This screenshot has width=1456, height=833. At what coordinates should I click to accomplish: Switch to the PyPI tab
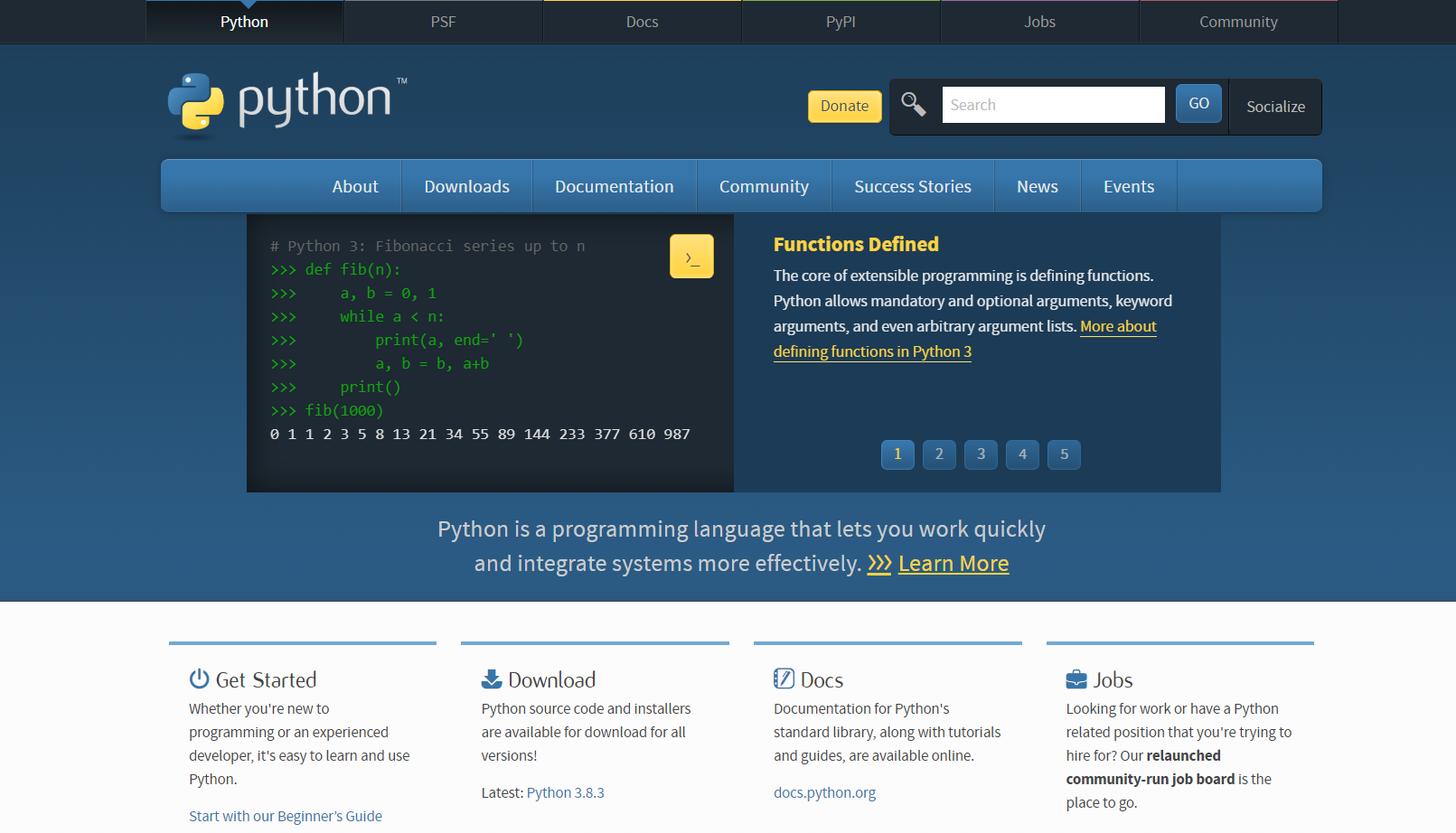pos(841,21)
